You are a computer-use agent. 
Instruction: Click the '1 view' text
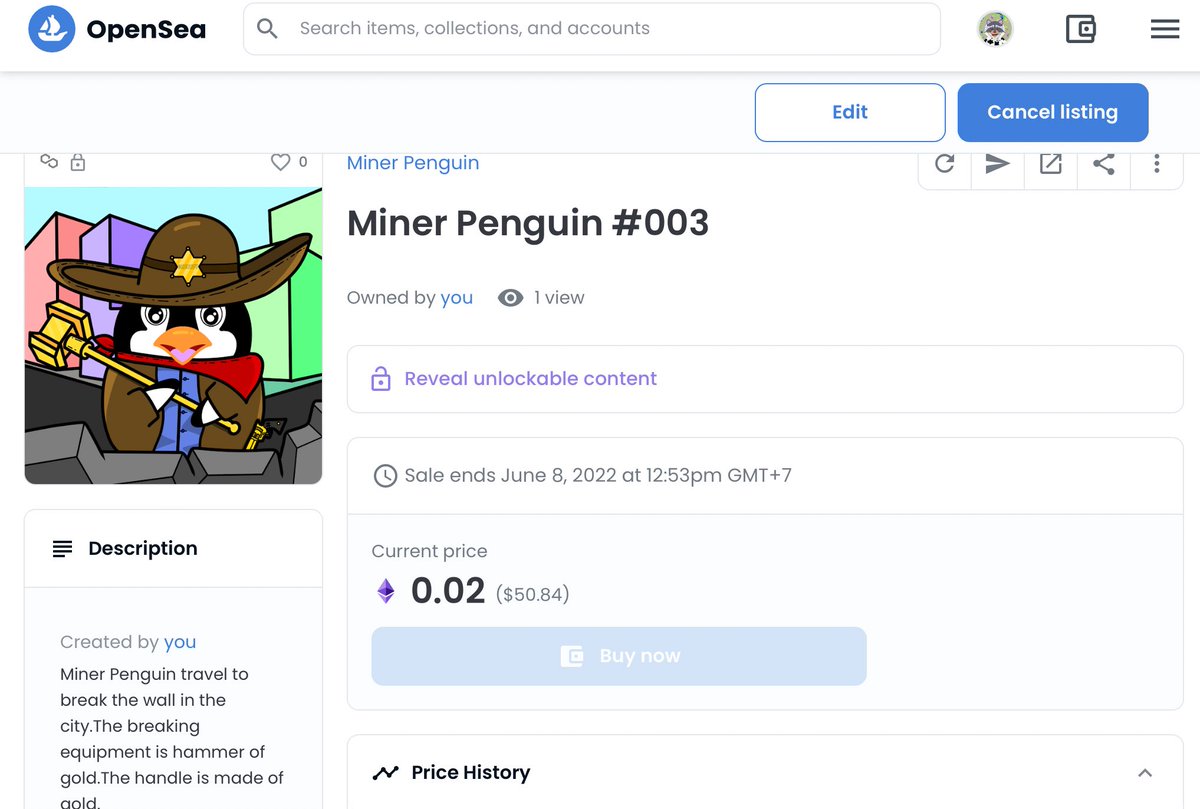coord(559,298)
